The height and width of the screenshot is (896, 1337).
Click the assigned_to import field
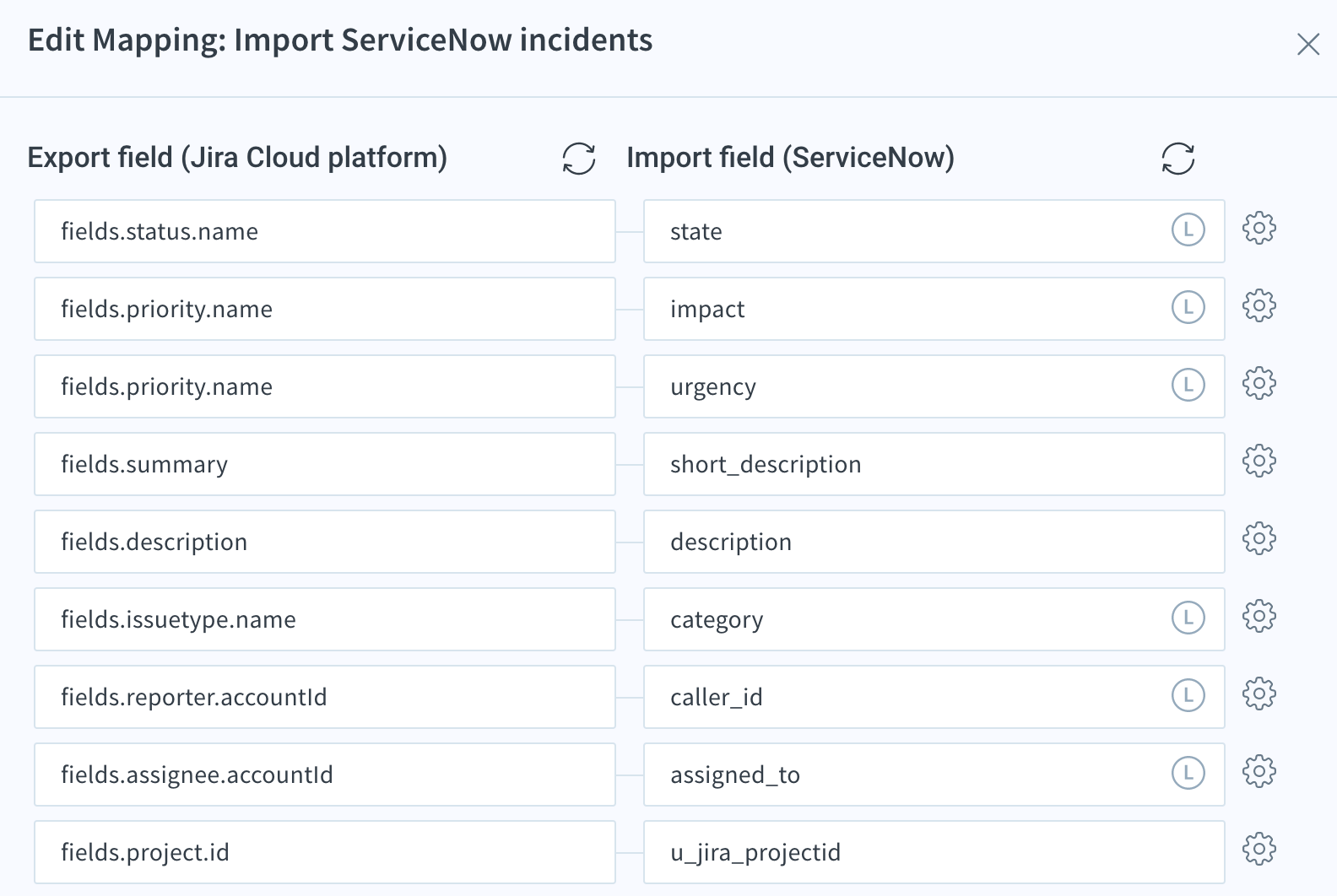coord(934,775)
